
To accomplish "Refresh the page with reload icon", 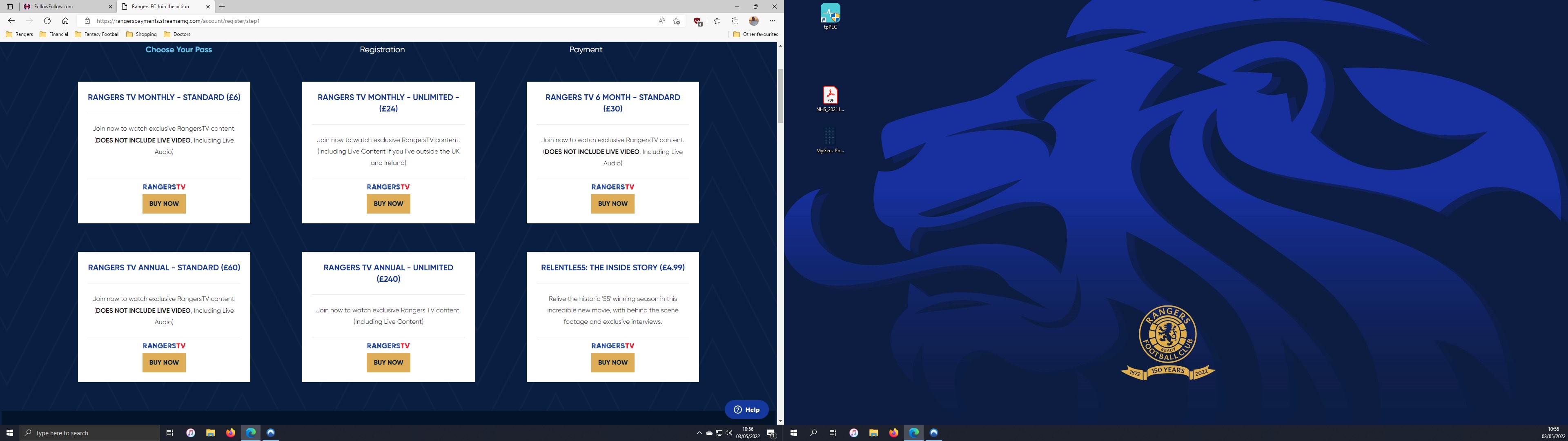I will [47, 21].
